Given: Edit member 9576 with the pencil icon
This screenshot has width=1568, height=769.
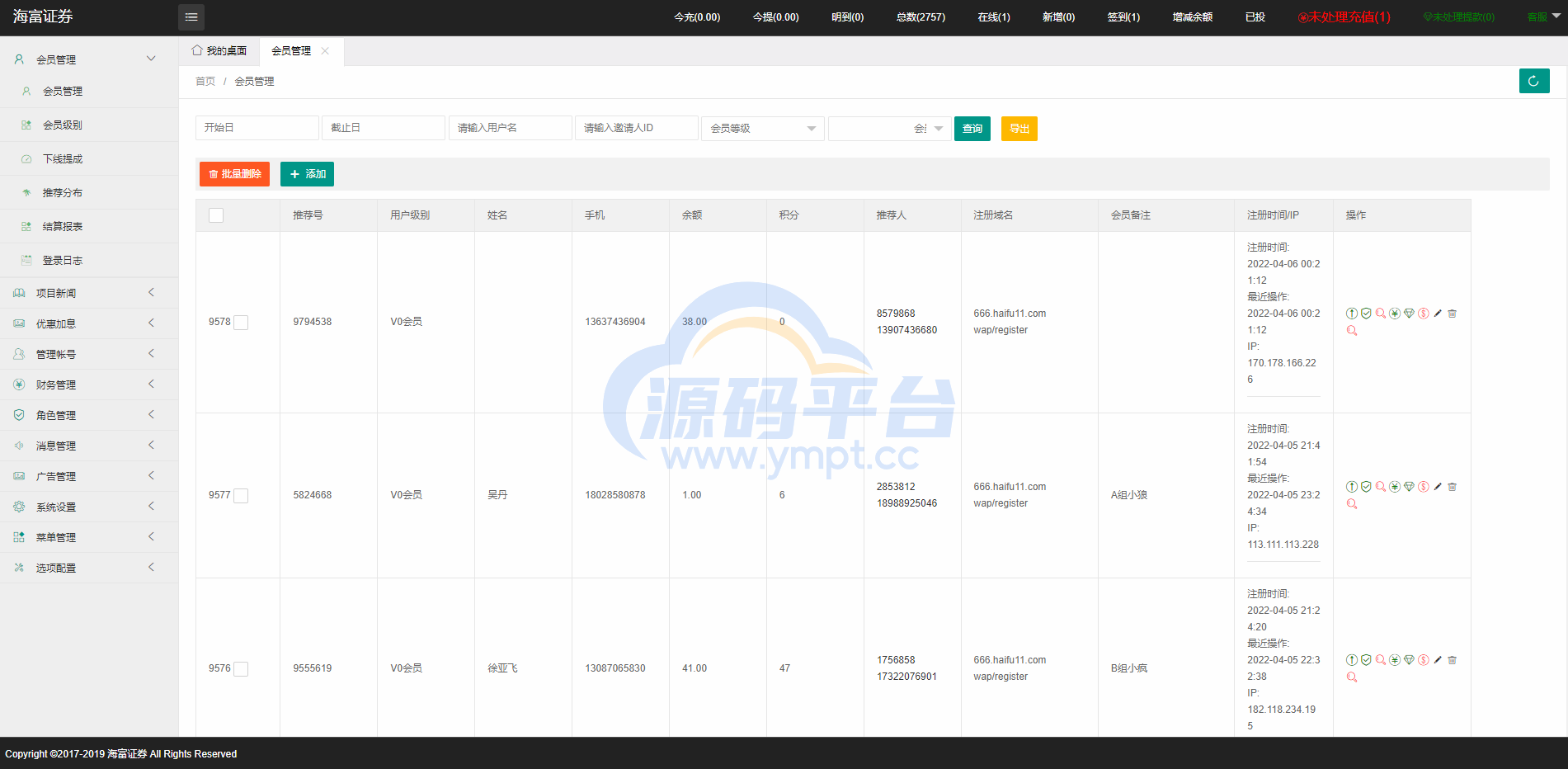Looking at the screenshot, I should [1438, 660].
